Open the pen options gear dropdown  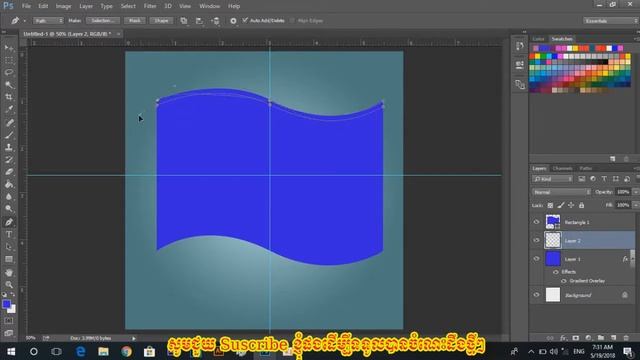coord(233,20)
